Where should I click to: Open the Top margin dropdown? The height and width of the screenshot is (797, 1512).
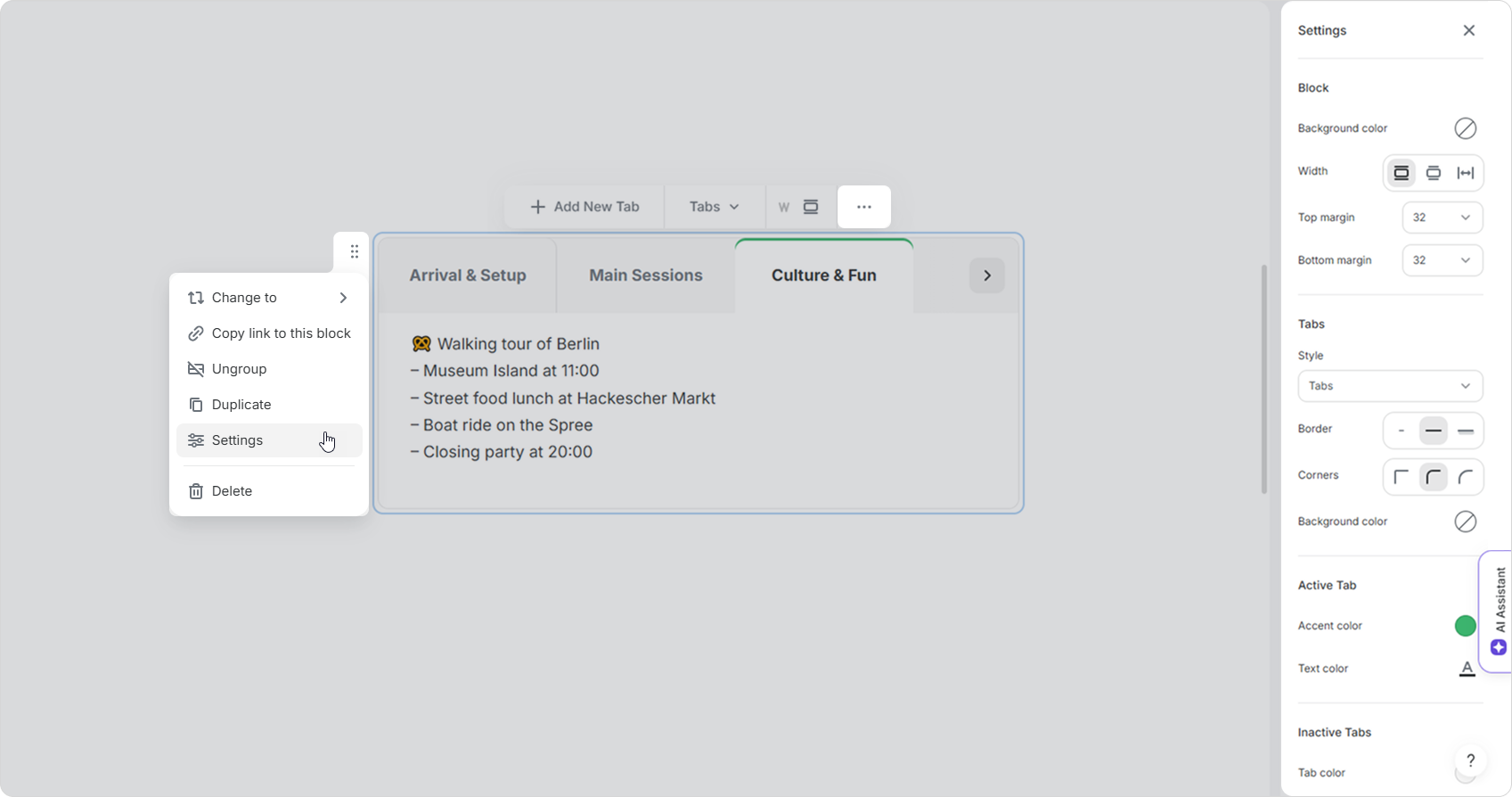click(1442, 218)
